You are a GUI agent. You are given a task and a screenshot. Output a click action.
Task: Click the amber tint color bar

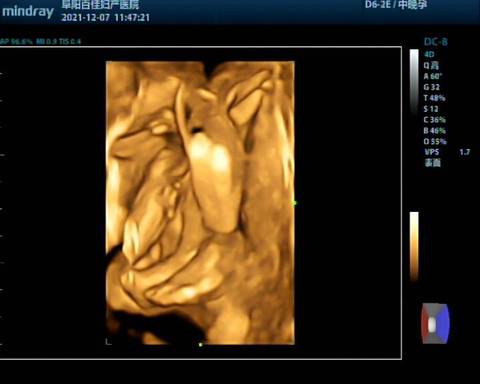tap(414, 246)
